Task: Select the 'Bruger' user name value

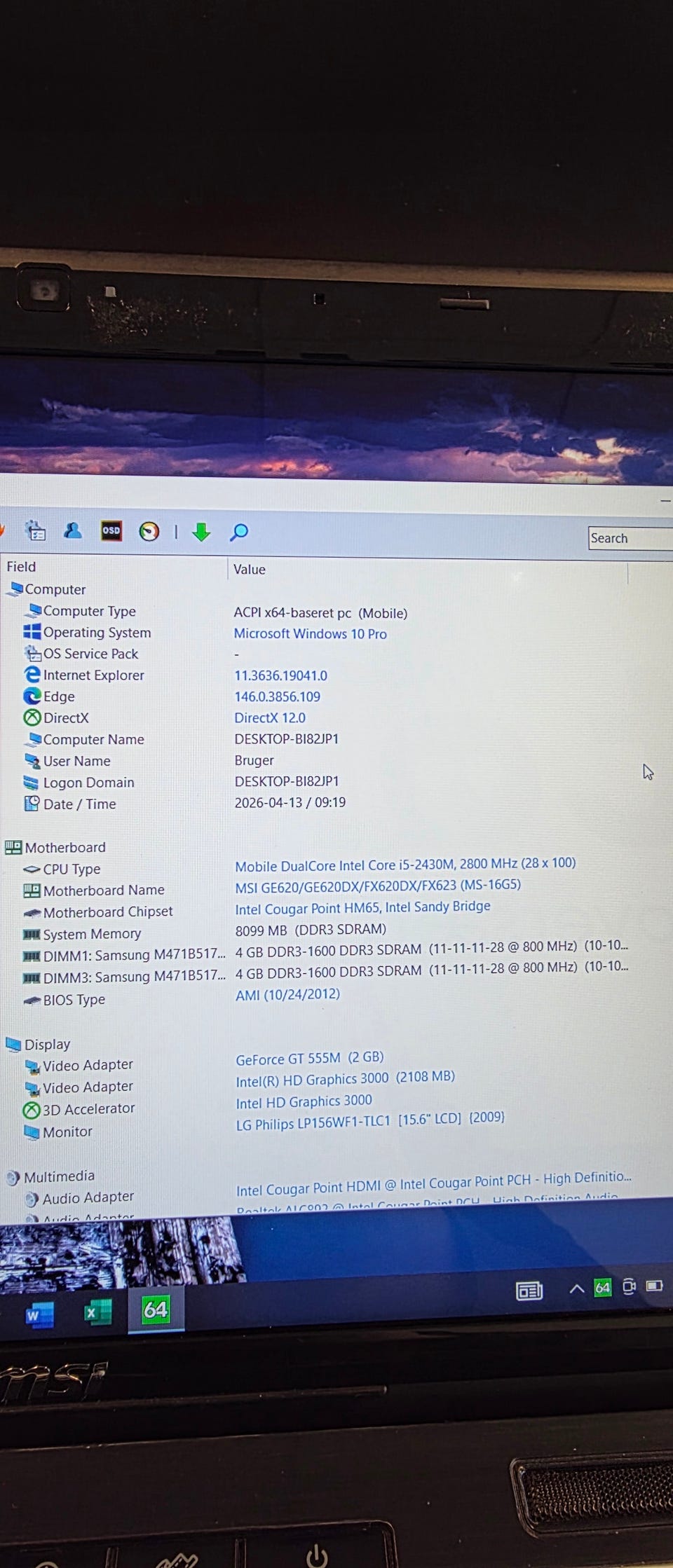Action: pos(254,760)
